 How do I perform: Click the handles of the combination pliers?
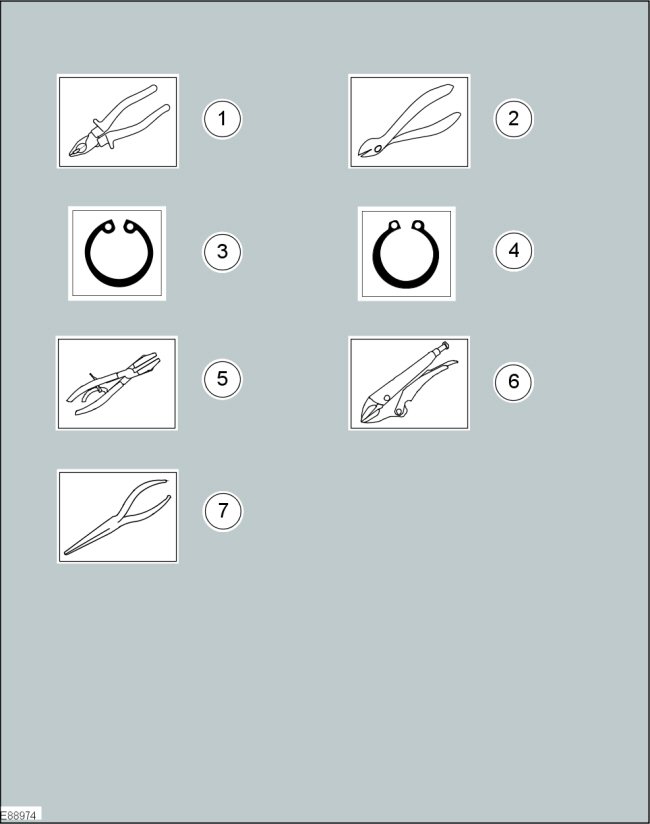click(135, 114)
